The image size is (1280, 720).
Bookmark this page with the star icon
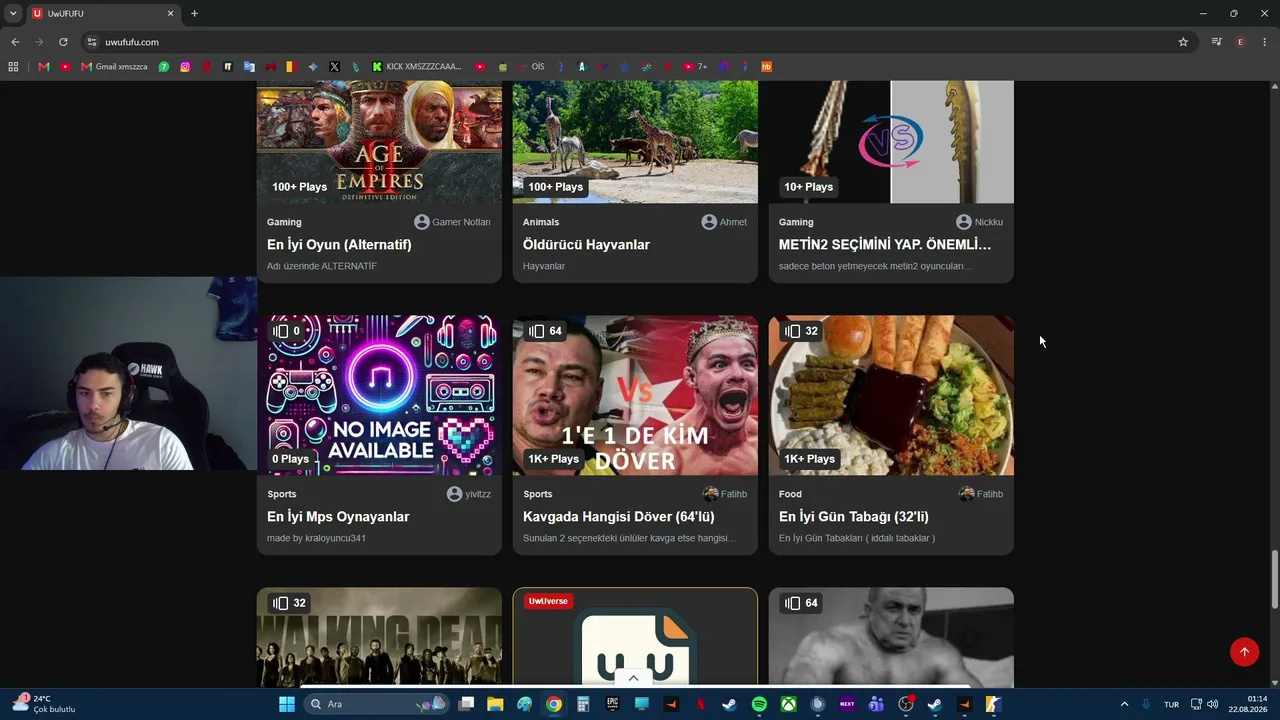point(1183,42)
